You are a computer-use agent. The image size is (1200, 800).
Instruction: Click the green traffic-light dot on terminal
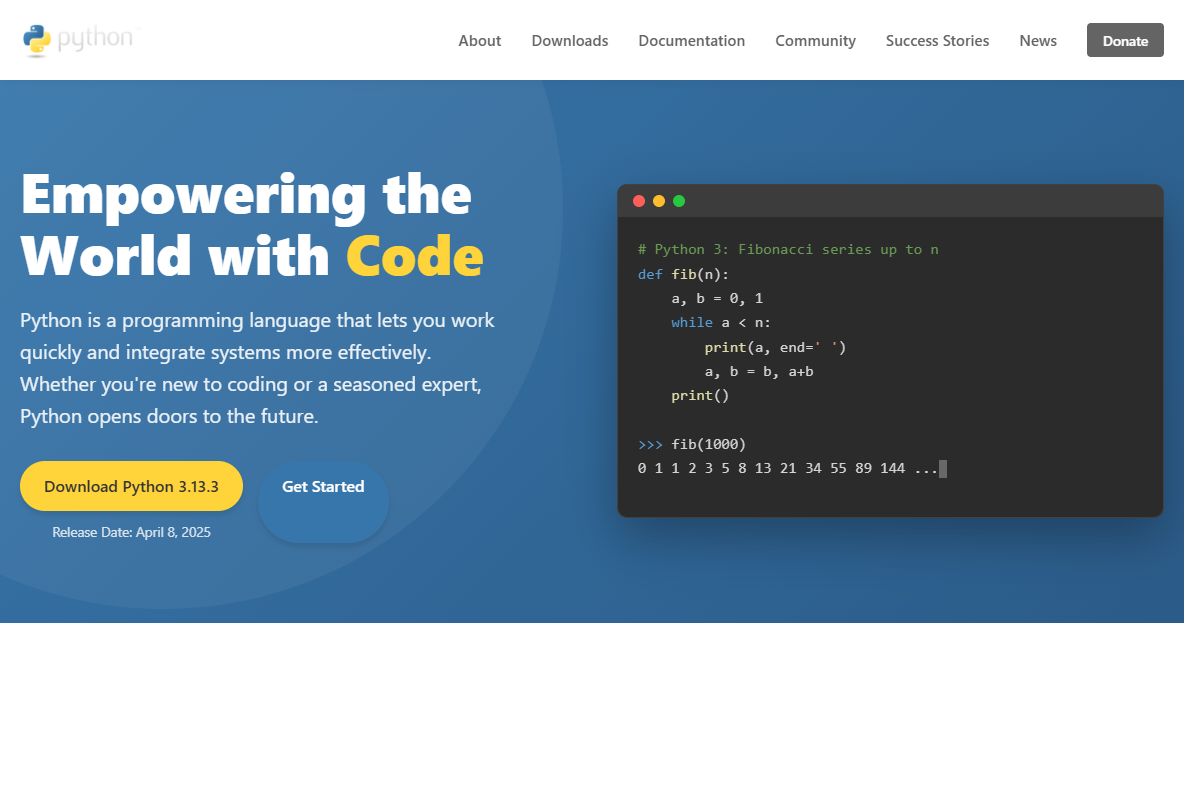(679, 200)
